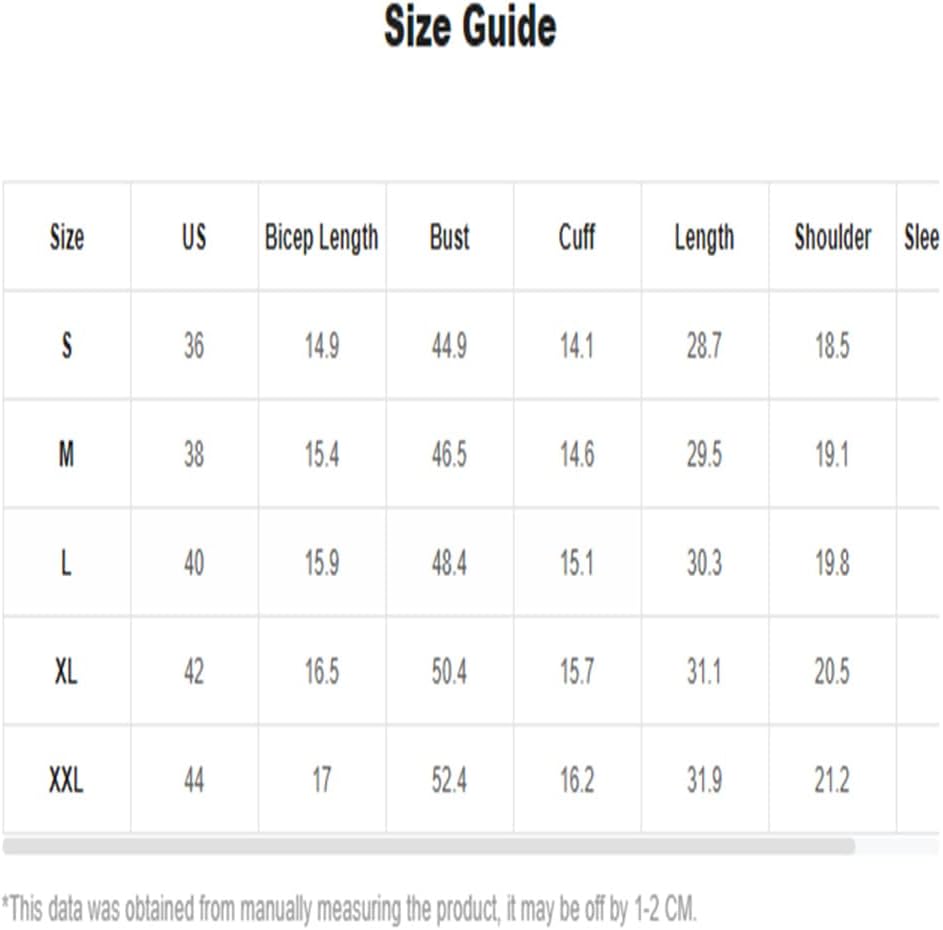The height and width of the screenshot is (930, 943).
Task: Click the Shoulder column header
Action: [832, 236]
